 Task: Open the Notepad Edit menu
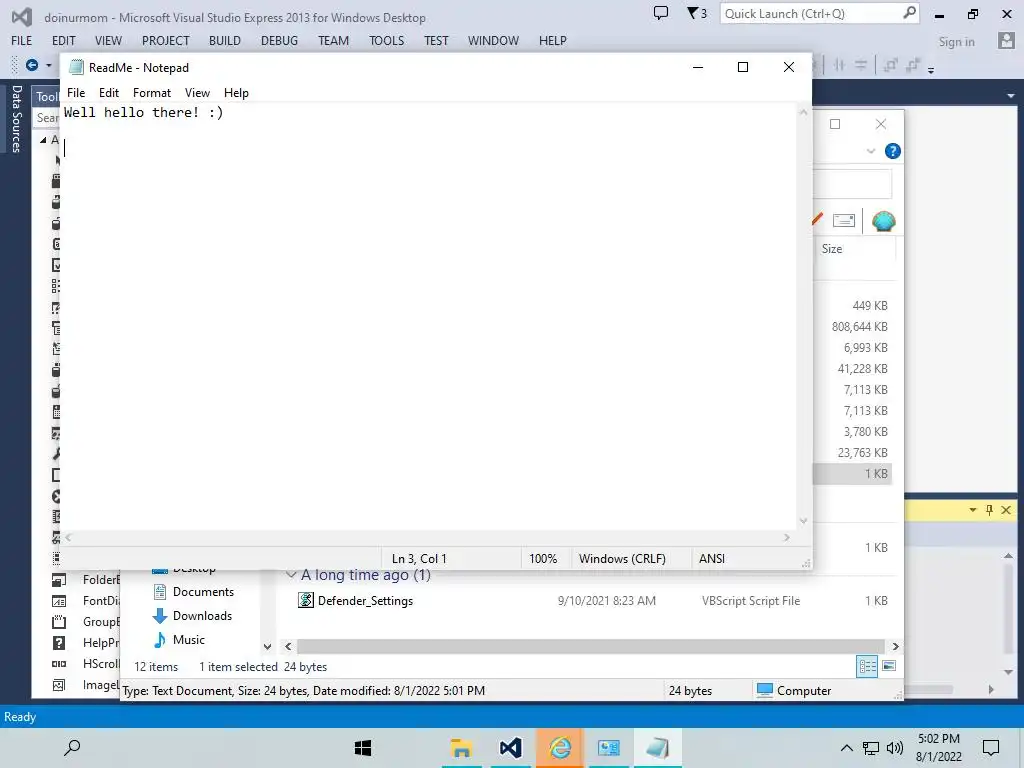[108, 93]
